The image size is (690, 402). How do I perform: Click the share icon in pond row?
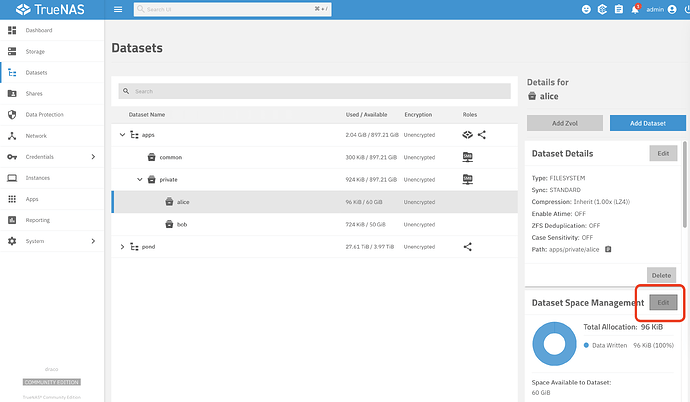(468, 247)
